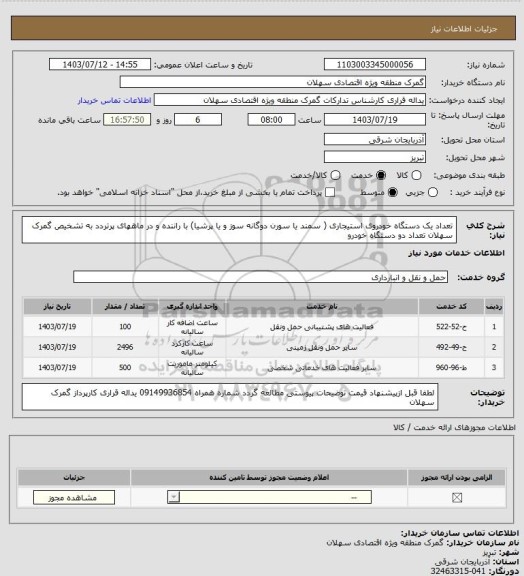Click the request creator field
This screenshot has height=576, width=524.
tap(290, 100)
